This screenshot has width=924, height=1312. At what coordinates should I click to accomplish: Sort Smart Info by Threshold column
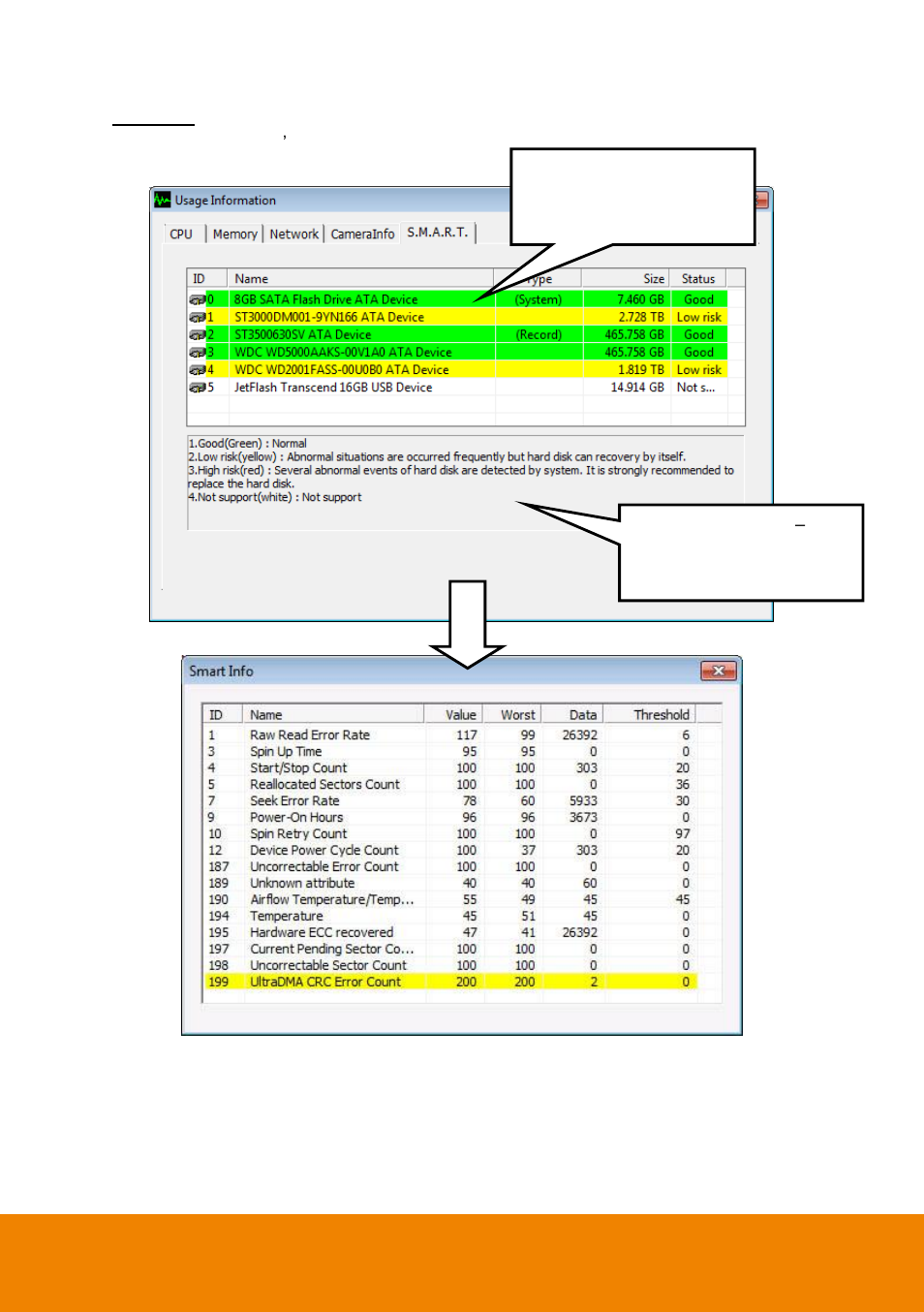coord(650,714)
